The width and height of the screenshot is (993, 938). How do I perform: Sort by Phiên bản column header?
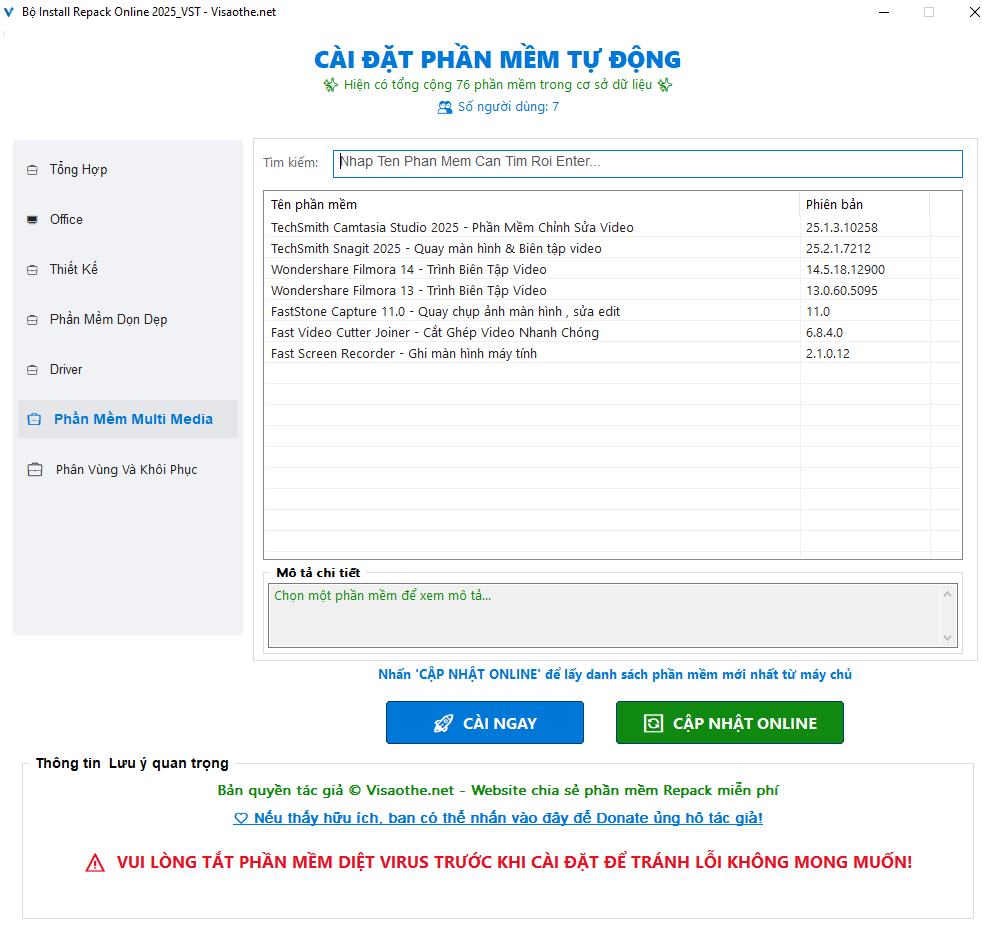[865, 205]
